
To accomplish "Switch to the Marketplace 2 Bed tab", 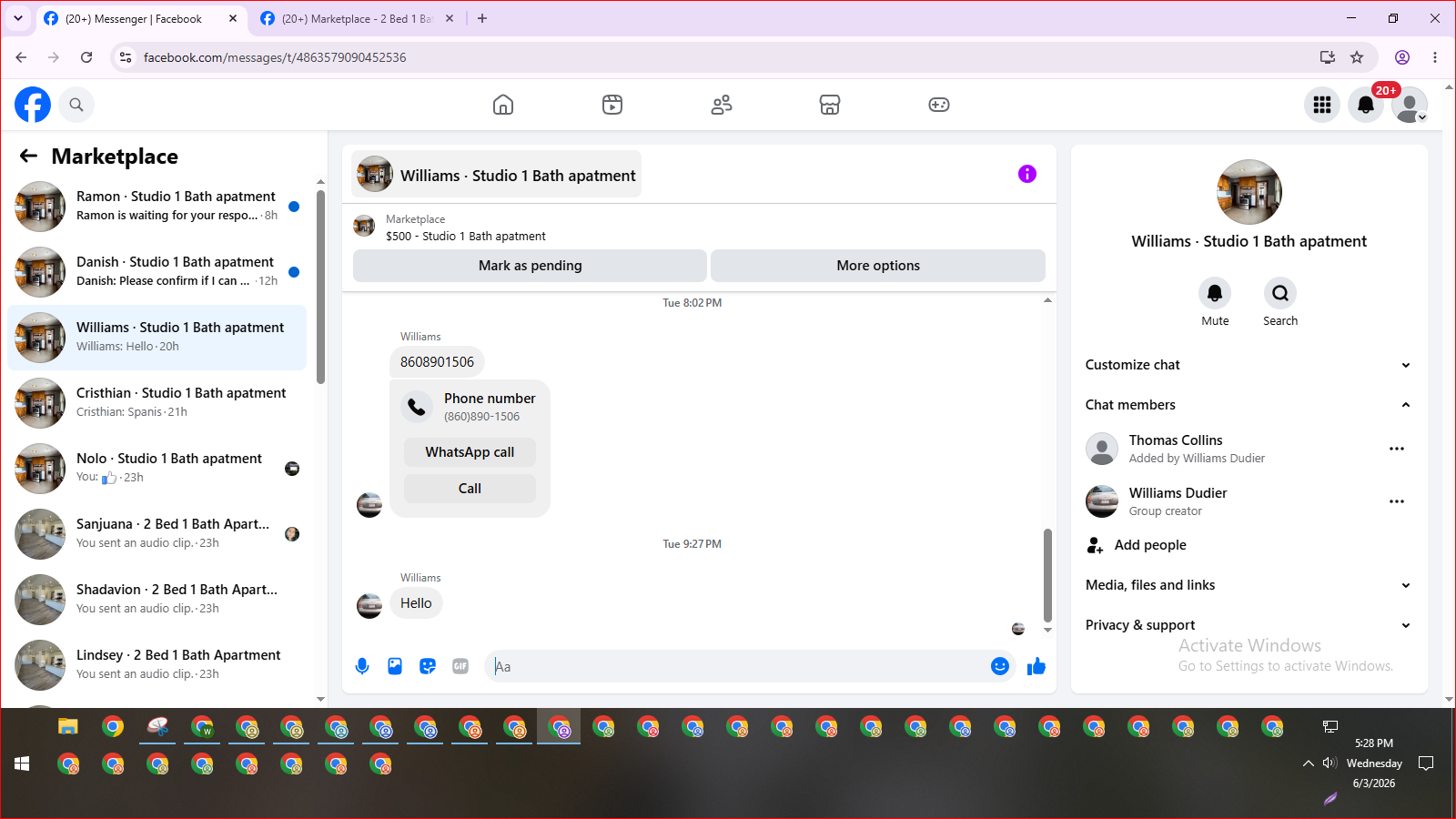I will (x=357, y=18).
